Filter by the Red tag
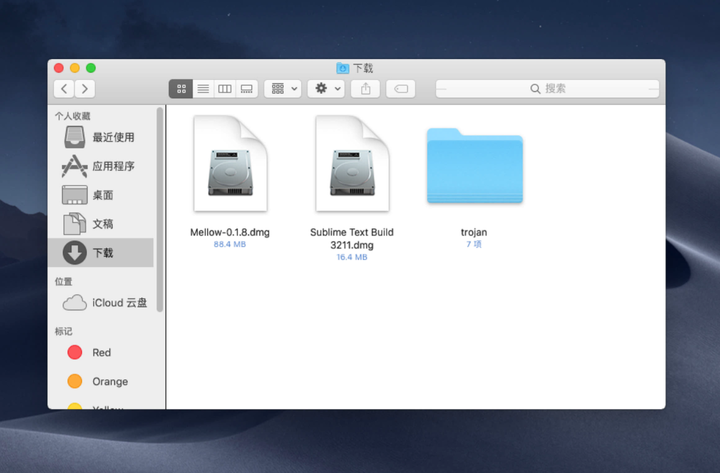720x473 pixels. [101, 353]
